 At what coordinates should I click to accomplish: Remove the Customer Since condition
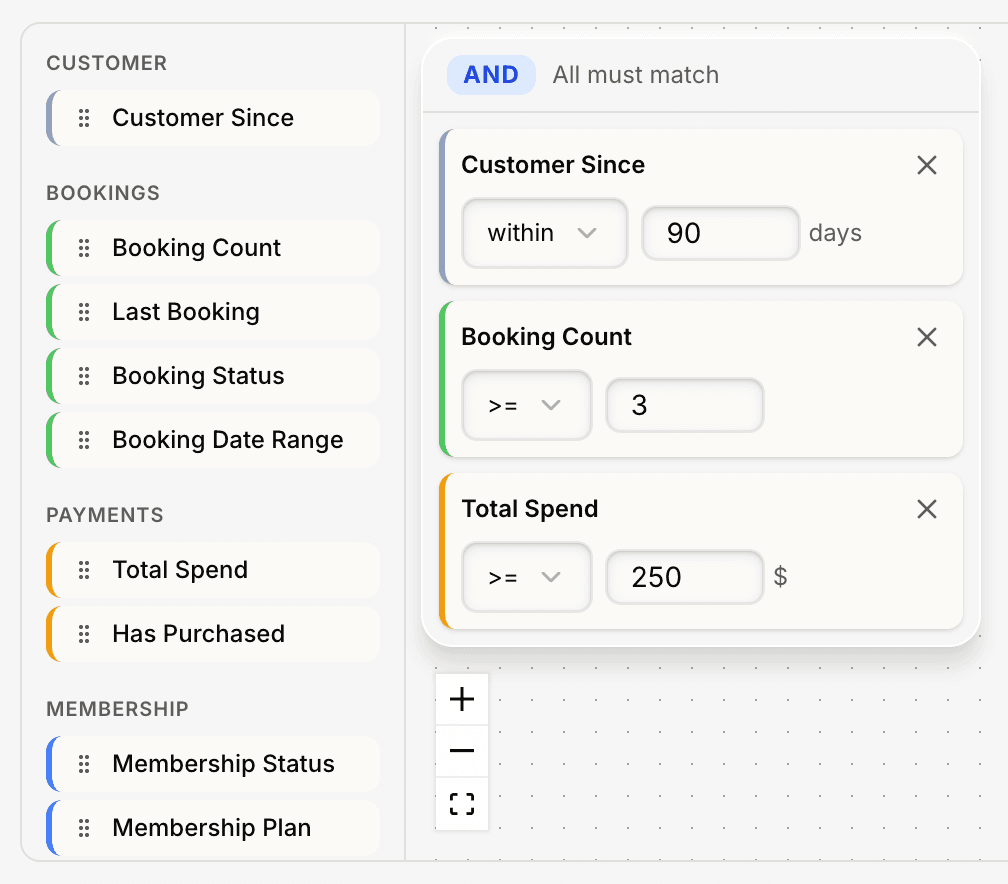[927, 165]
